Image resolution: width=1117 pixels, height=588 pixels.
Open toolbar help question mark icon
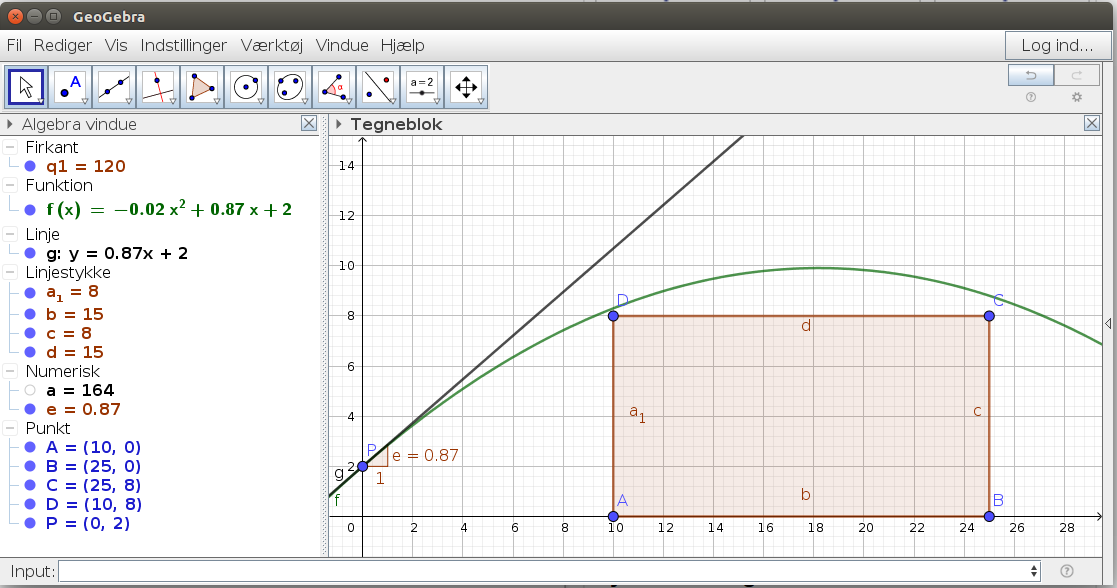[1031, 97]
